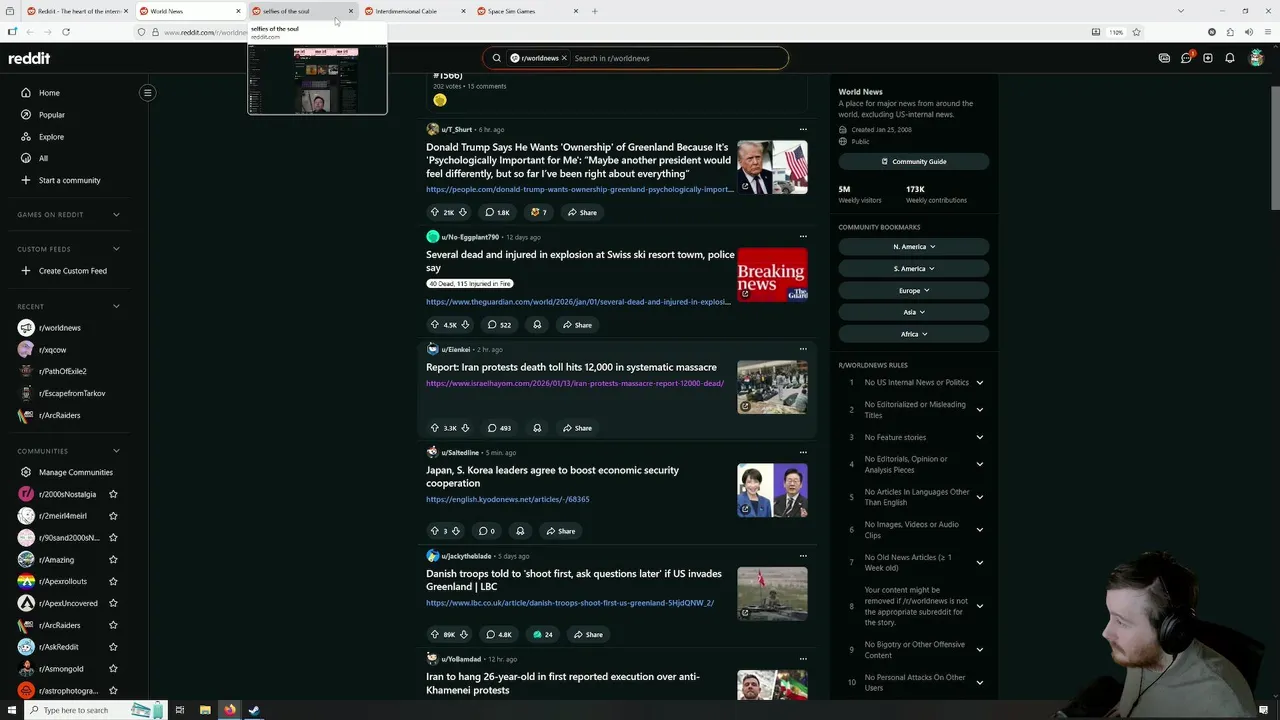Expand the N. America bookmark dropdown

914,247
